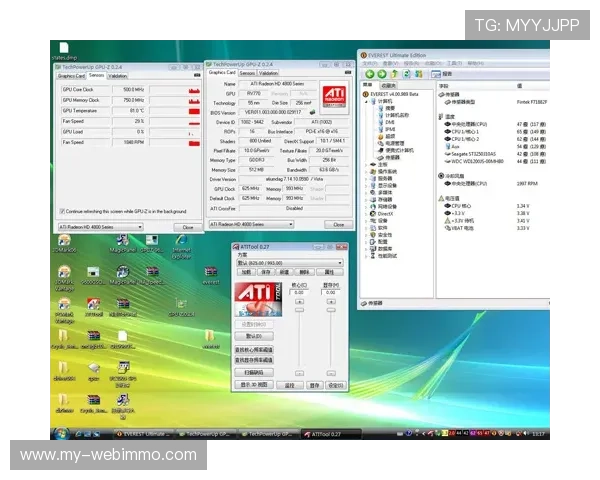Click Show 3D View button in ATITool
This screenshot has width=600, height=480.
(254, 385)
